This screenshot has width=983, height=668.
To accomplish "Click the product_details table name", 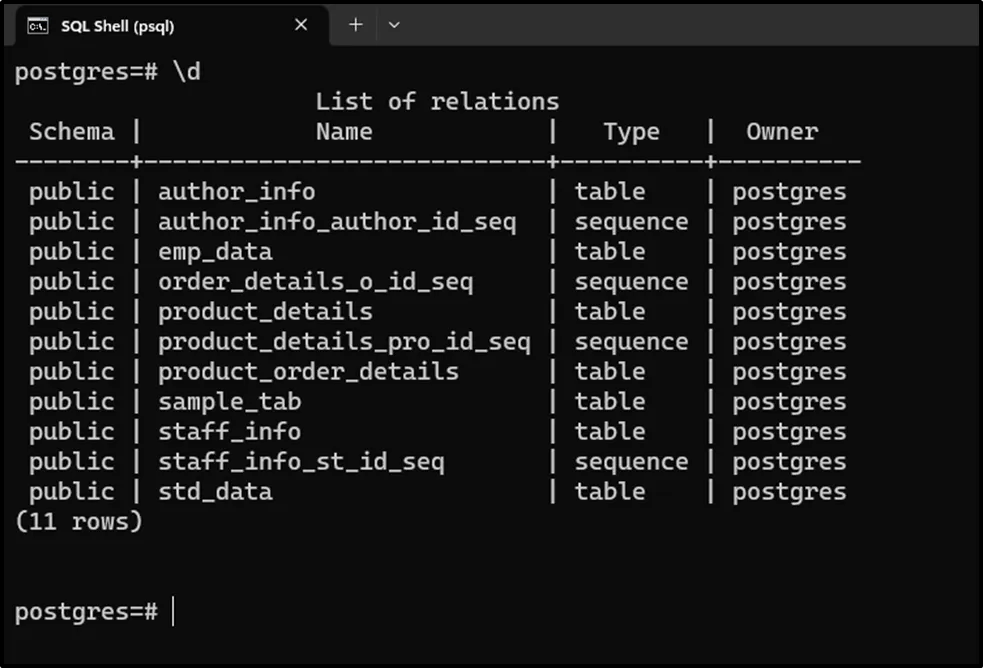I will pyautogui.click(x=265, y=311).
